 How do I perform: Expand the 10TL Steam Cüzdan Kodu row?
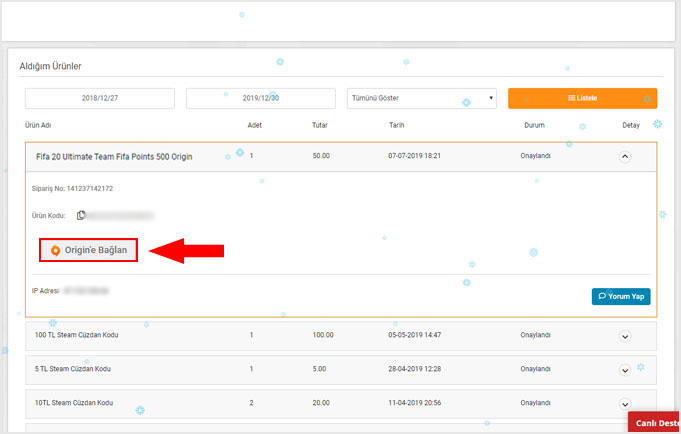point(625,404)
